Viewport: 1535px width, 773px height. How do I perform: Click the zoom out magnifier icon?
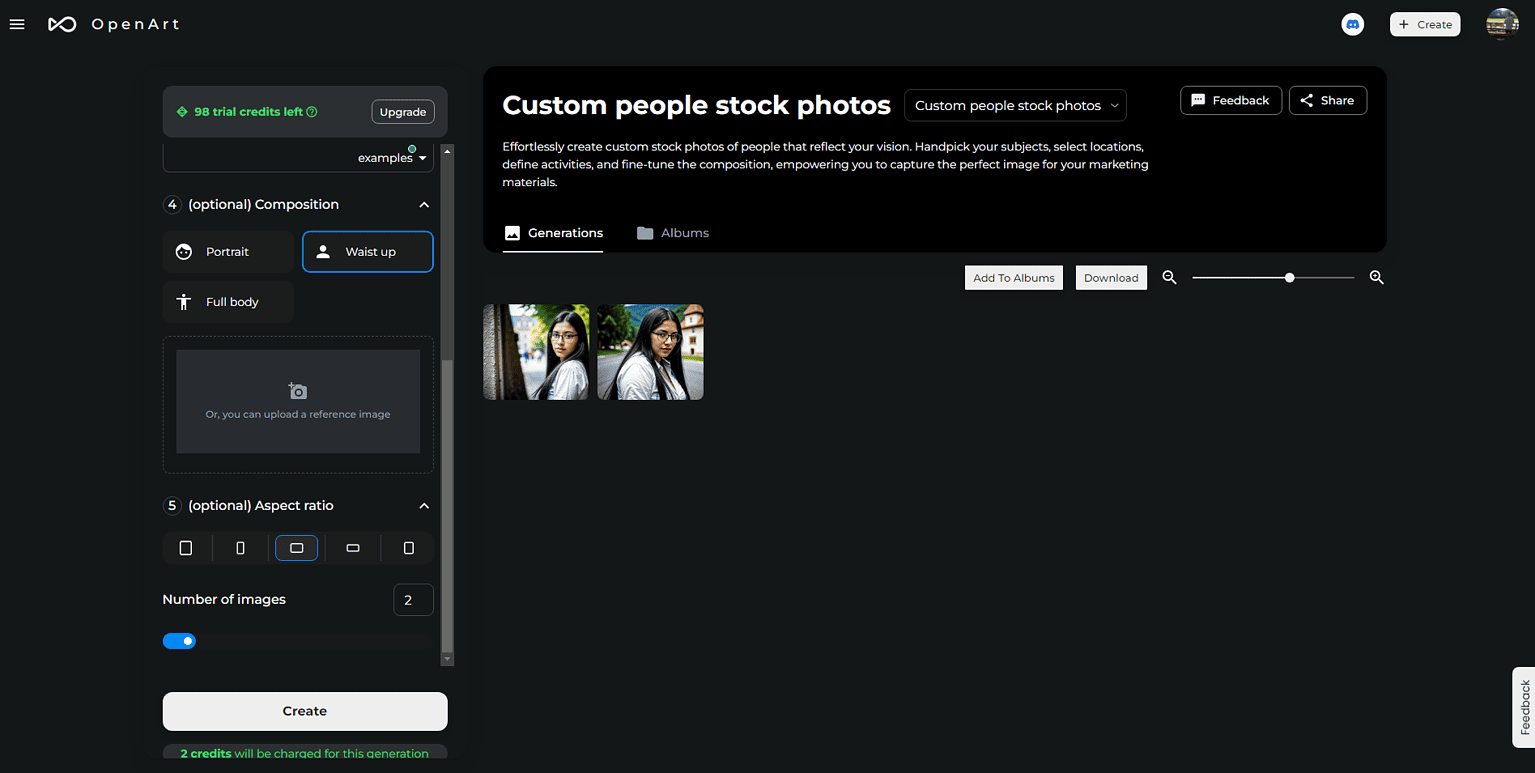[1169, 278]
